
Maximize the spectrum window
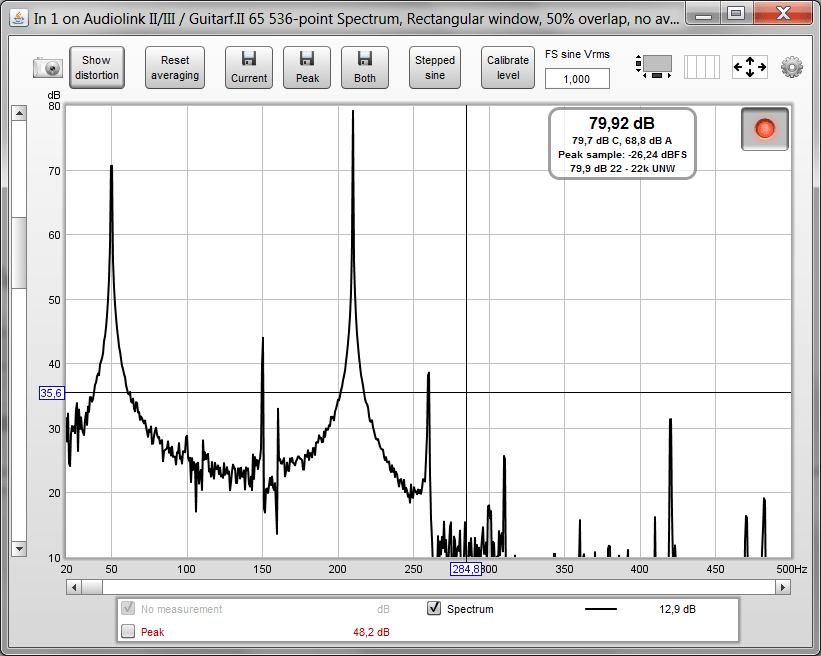pyautogui.click(x=736, y=14)
